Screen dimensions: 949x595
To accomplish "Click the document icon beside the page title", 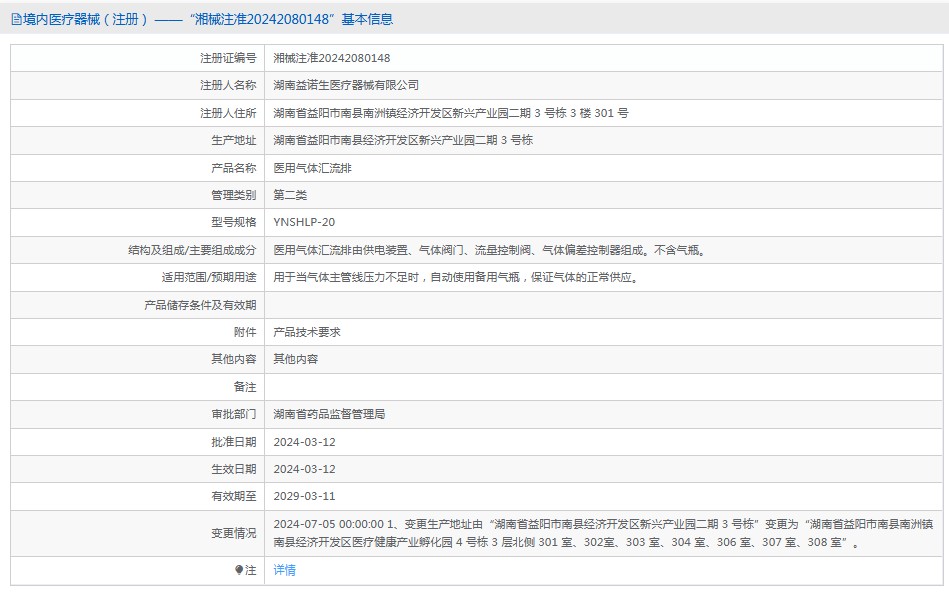I will 16,19.
